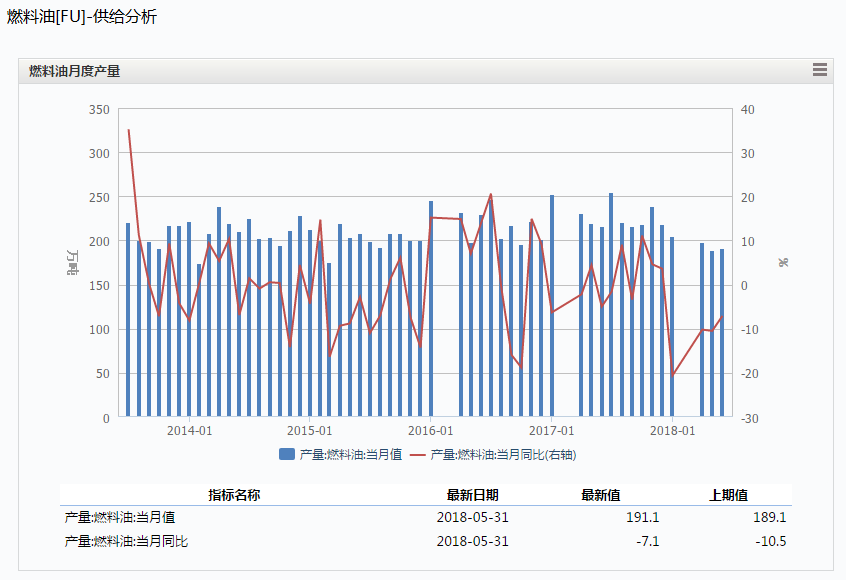846x580 pixels.
Task: Click the latest value 191.1 cell
Action: point(642,518)
